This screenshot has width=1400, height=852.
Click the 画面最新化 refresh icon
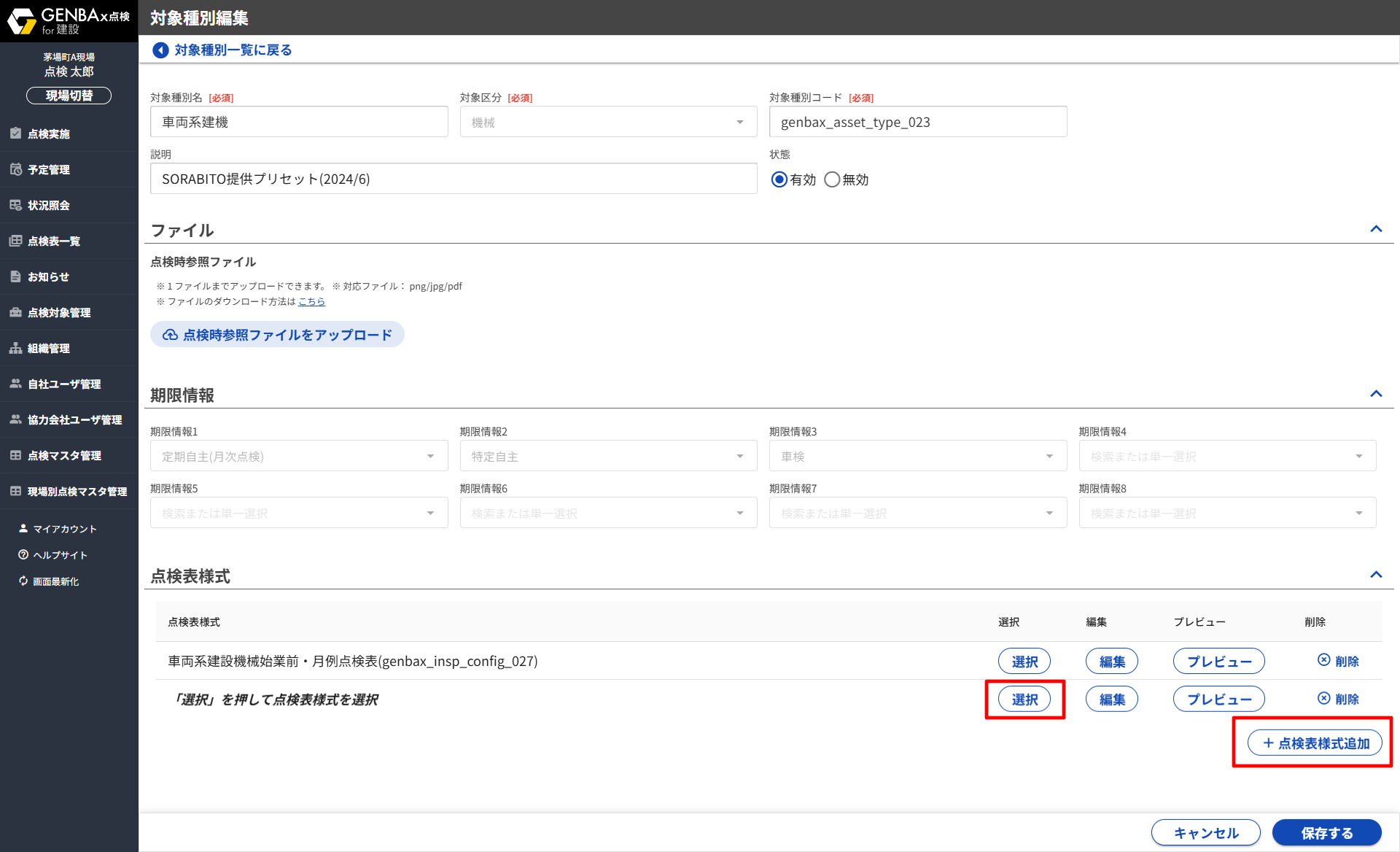pos(23,581)
